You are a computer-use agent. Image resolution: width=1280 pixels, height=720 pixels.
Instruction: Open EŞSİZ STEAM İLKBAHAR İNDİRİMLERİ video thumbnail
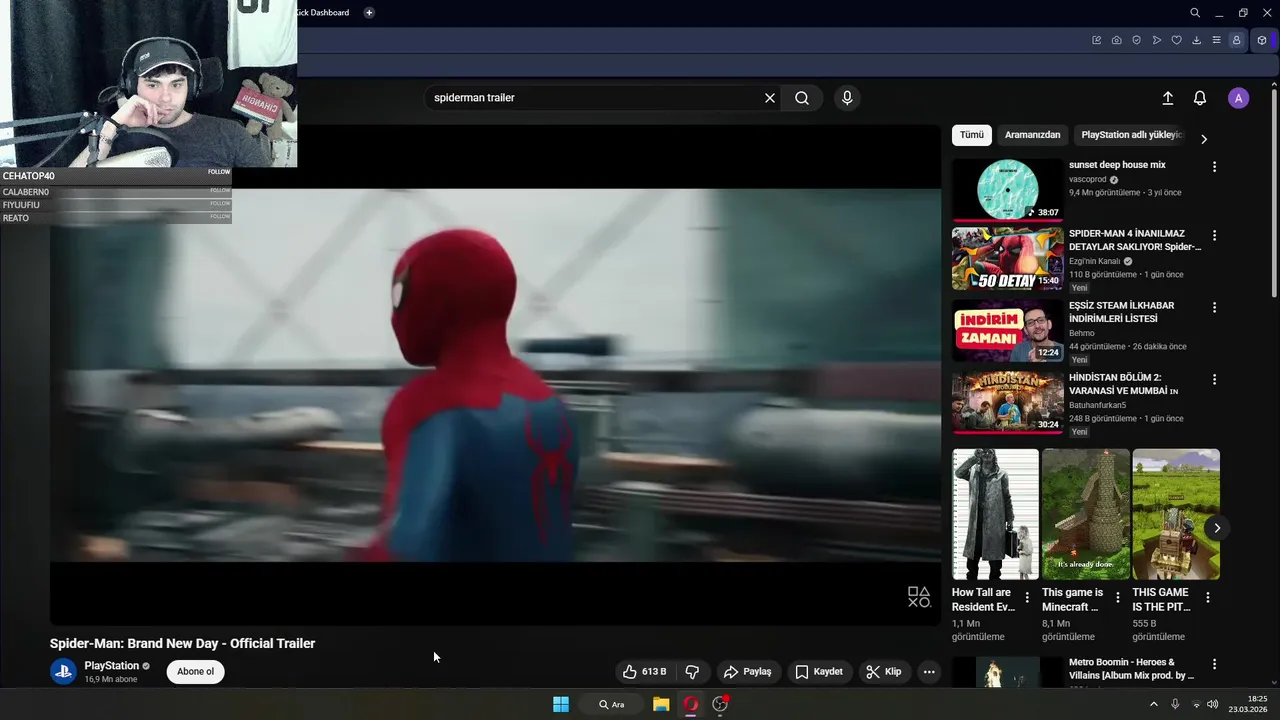point(1007,331)
